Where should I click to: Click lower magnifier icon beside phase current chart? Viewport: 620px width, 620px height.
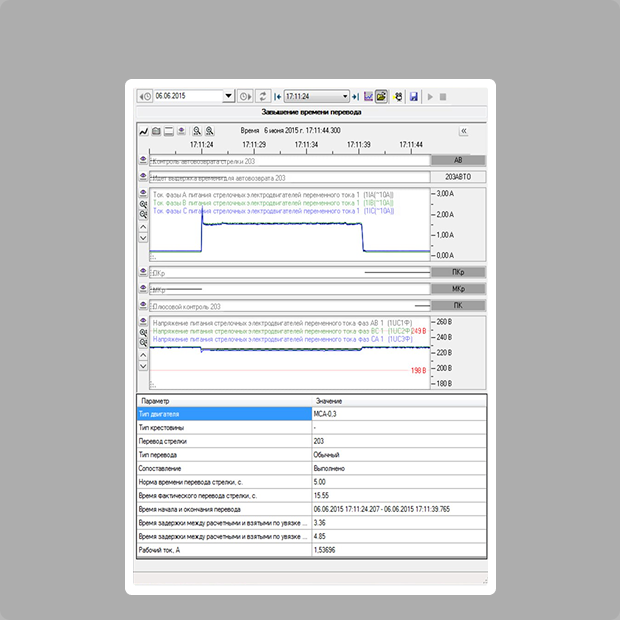[143, 214]
